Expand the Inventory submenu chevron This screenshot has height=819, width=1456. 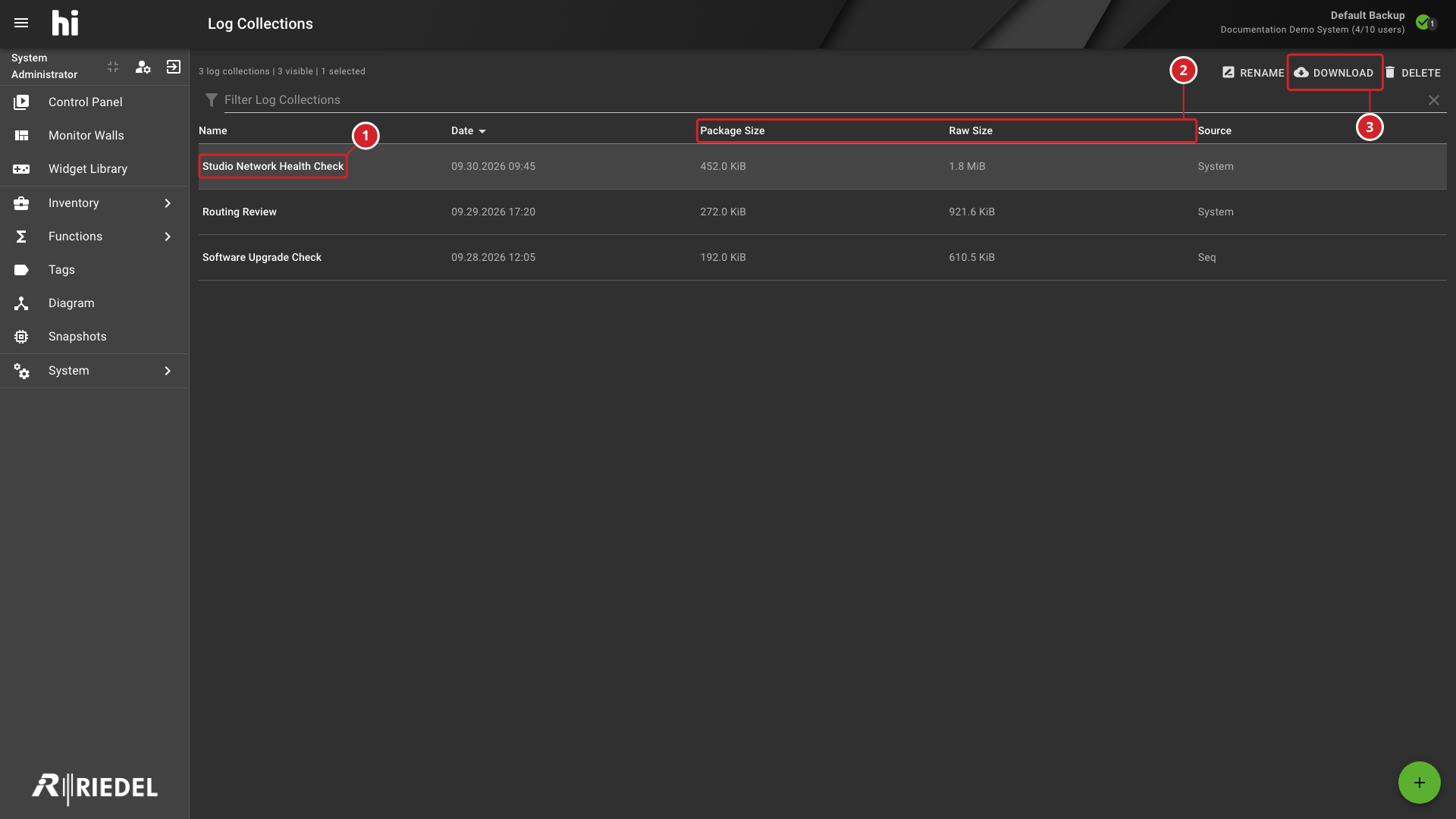pos(168,203)
